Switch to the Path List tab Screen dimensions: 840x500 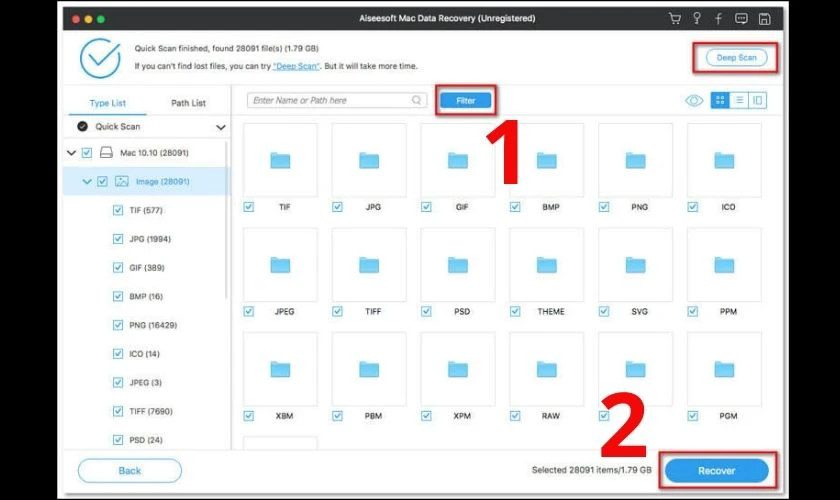pos(188,103)
